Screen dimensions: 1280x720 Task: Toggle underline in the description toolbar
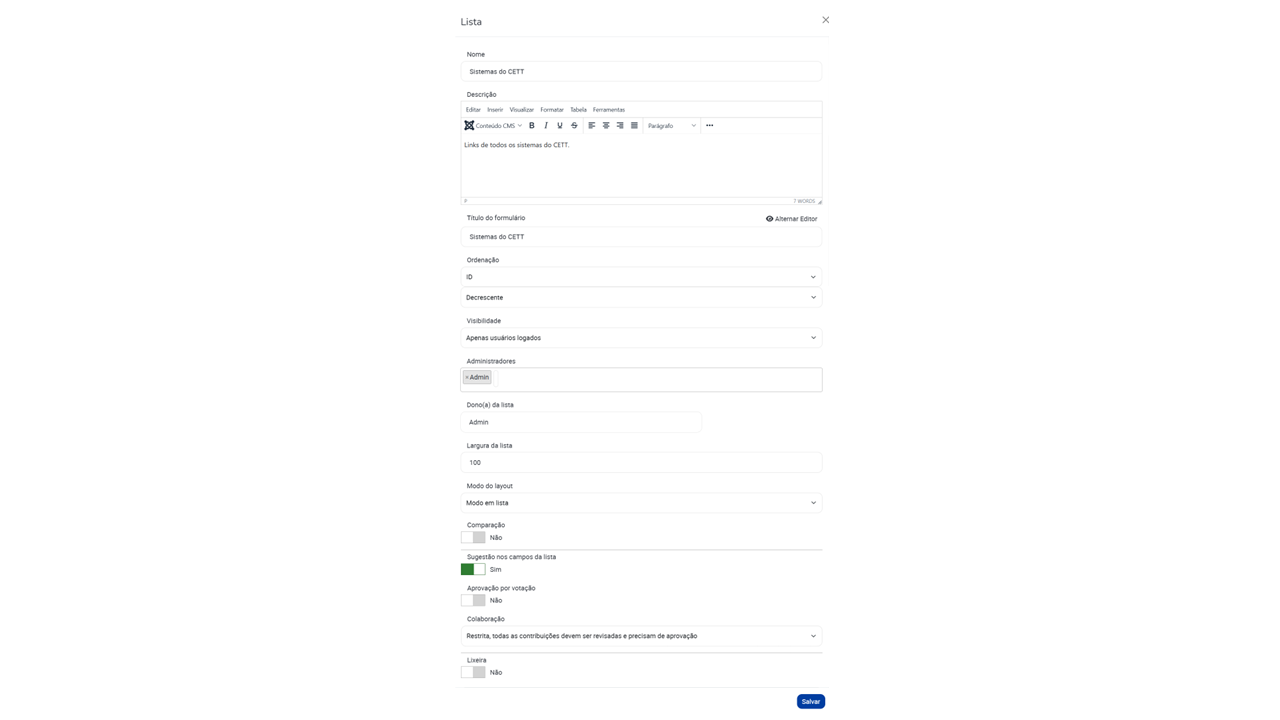pyautogui.click(x=560, y=126)
